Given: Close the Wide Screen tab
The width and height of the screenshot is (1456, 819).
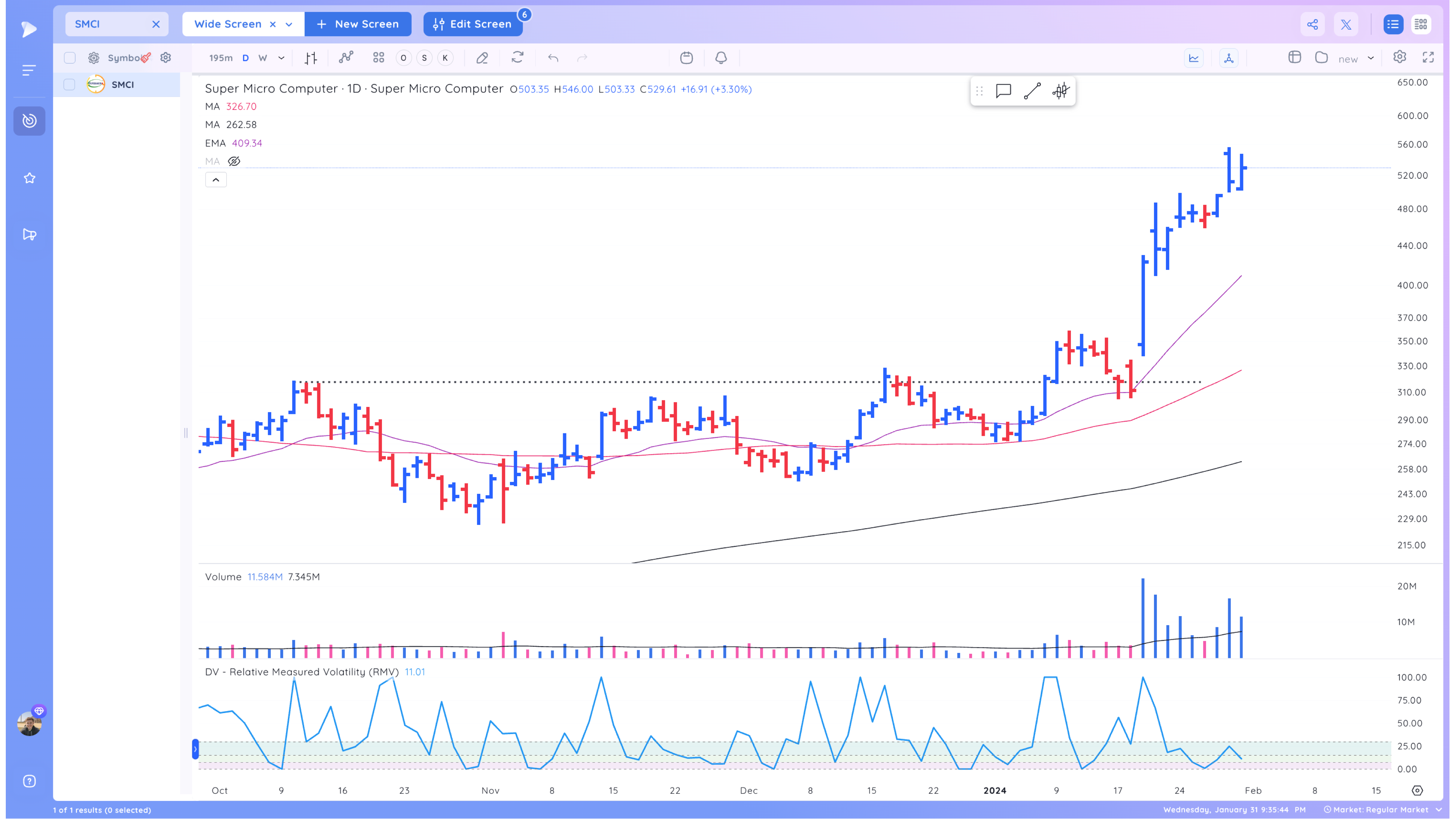Looking at the screenshot, I should pos(273,24).
